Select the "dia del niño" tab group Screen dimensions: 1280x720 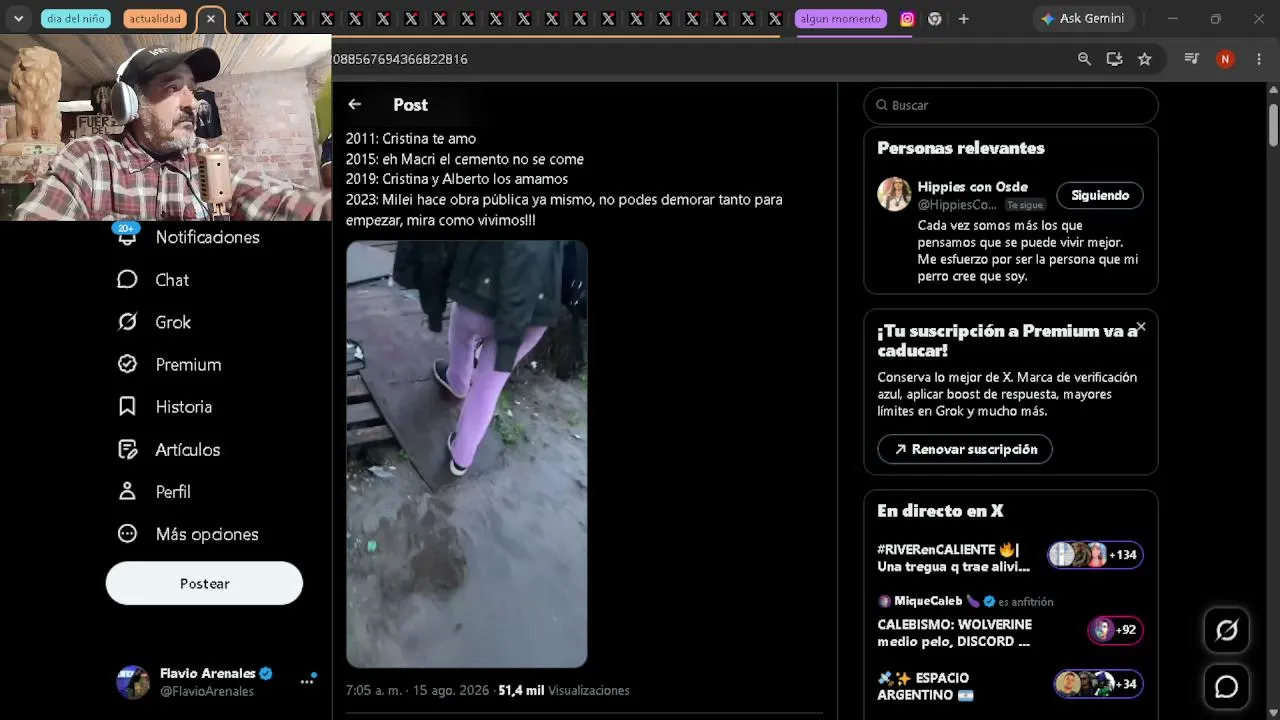(76, 19)
